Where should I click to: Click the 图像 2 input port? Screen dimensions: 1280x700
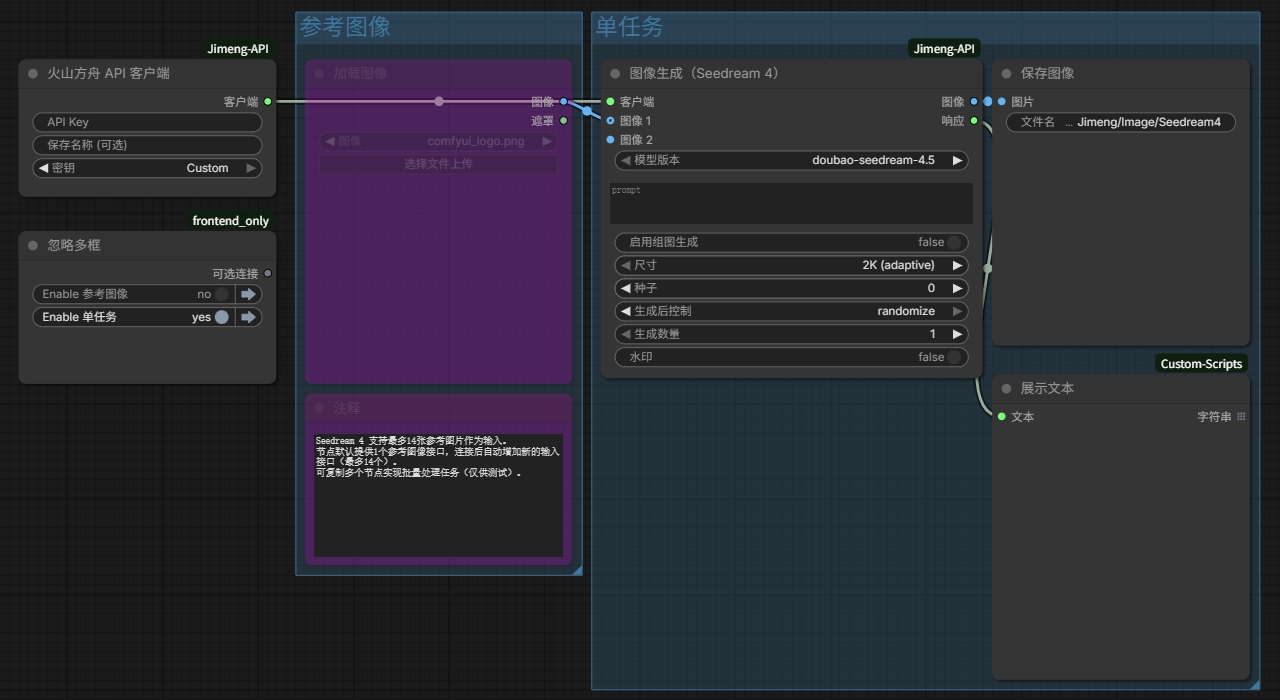tap(611, 140)
